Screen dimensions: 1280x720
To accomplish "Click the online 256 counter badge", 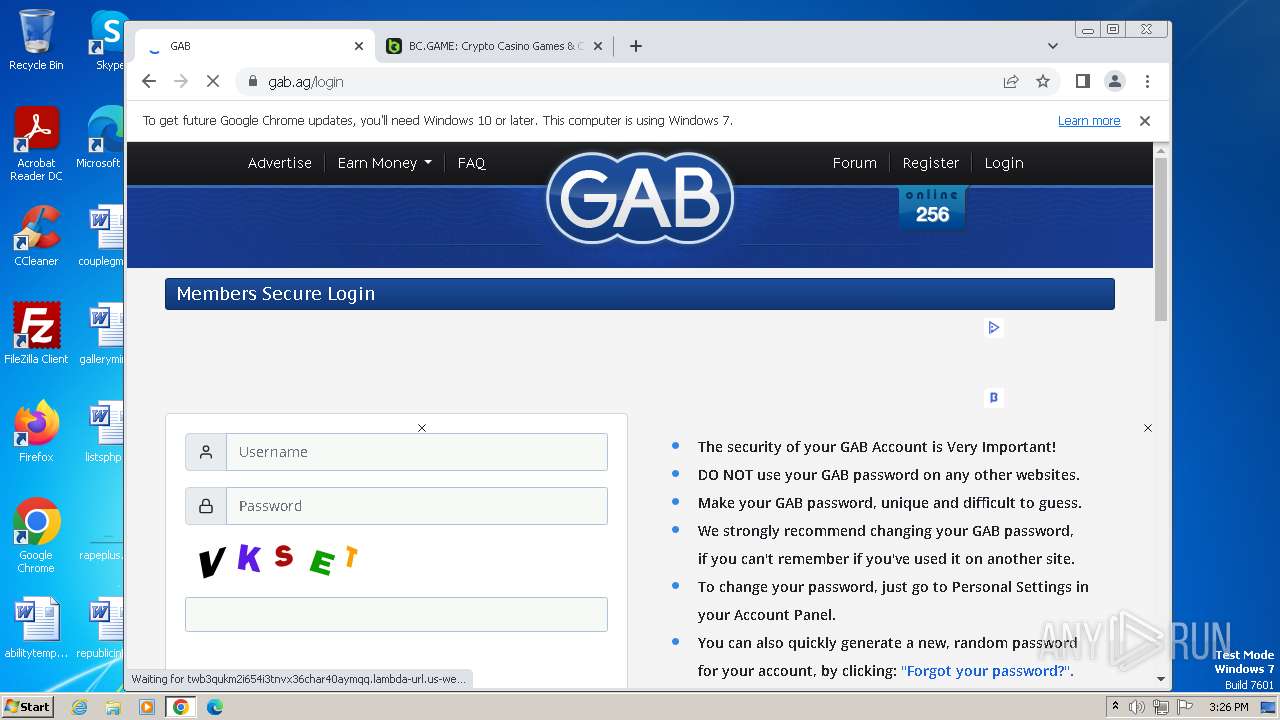I will (x=932, y=206).
